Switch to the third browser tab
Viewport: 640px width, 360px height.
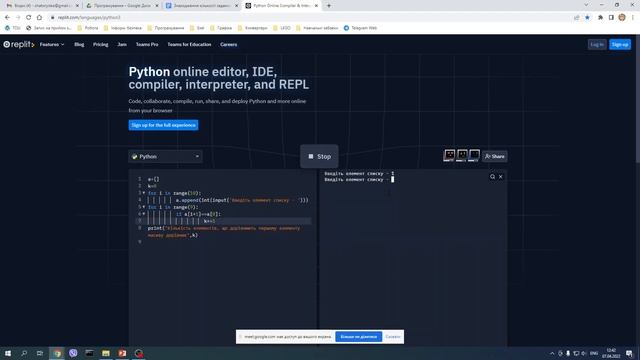(202, 6)
